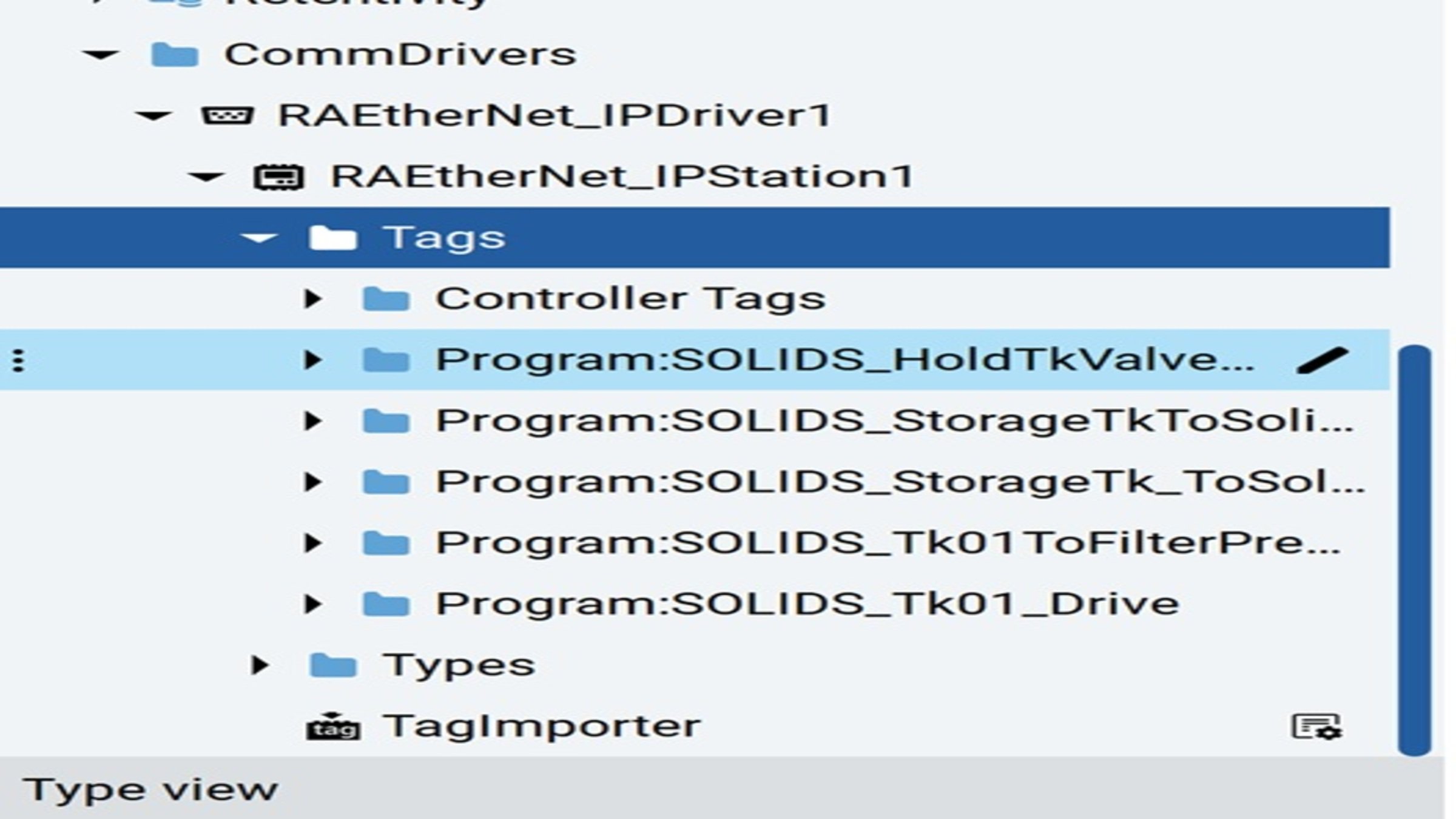Screen dimensions: 1456x819
Task: Expand the Types folder arrow
Action: (260, 665)
